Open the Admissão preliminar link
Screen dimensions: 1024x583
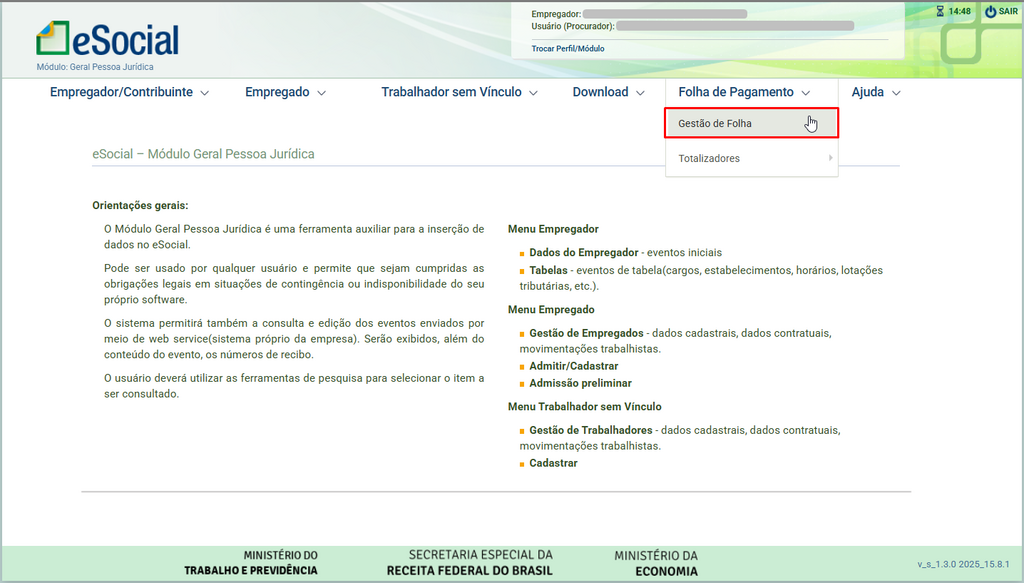(x=580, y=383)
